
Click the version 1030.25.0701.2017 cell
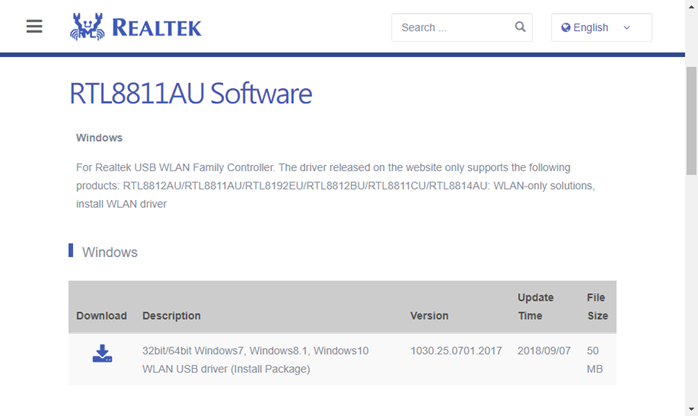pos(456,351)
